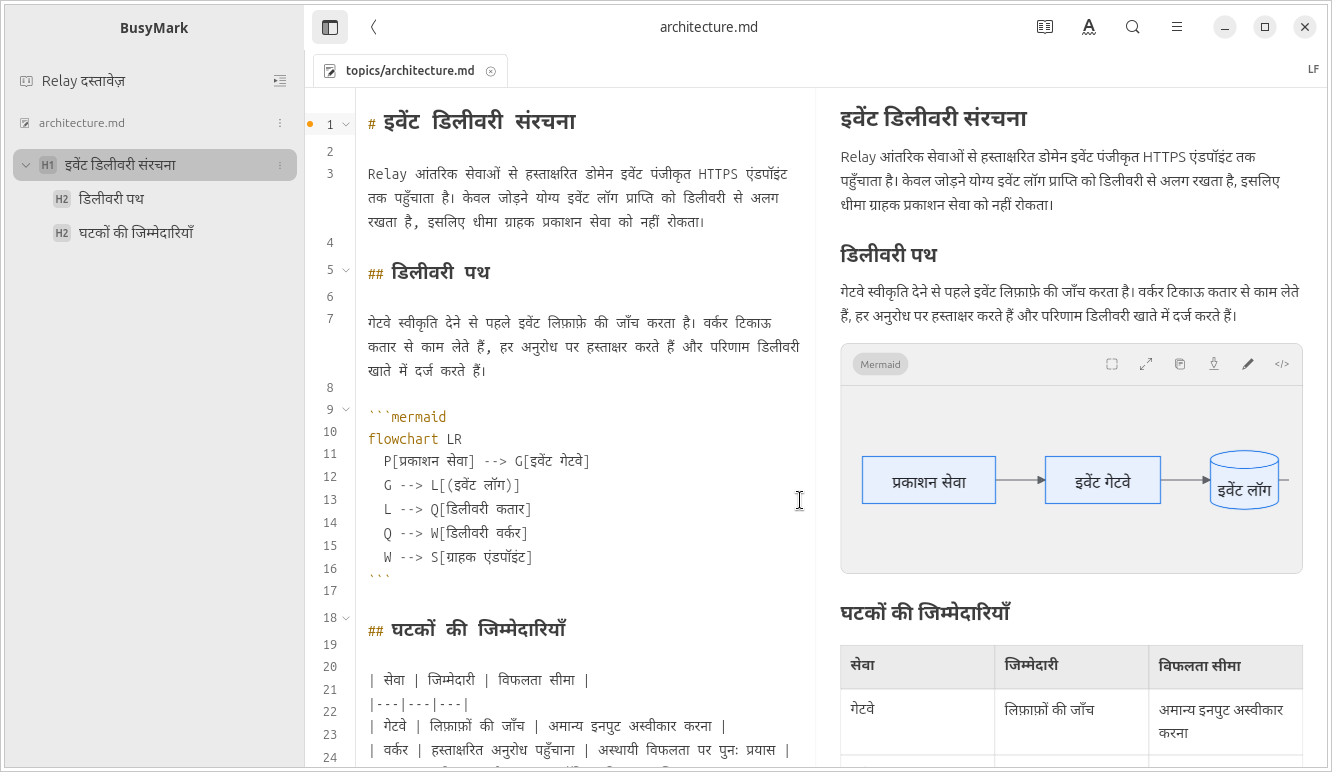Screen dimensions: 1332x772
Task: Click the जिम्मेदारी table header in preview
Action: [1072, 666]
